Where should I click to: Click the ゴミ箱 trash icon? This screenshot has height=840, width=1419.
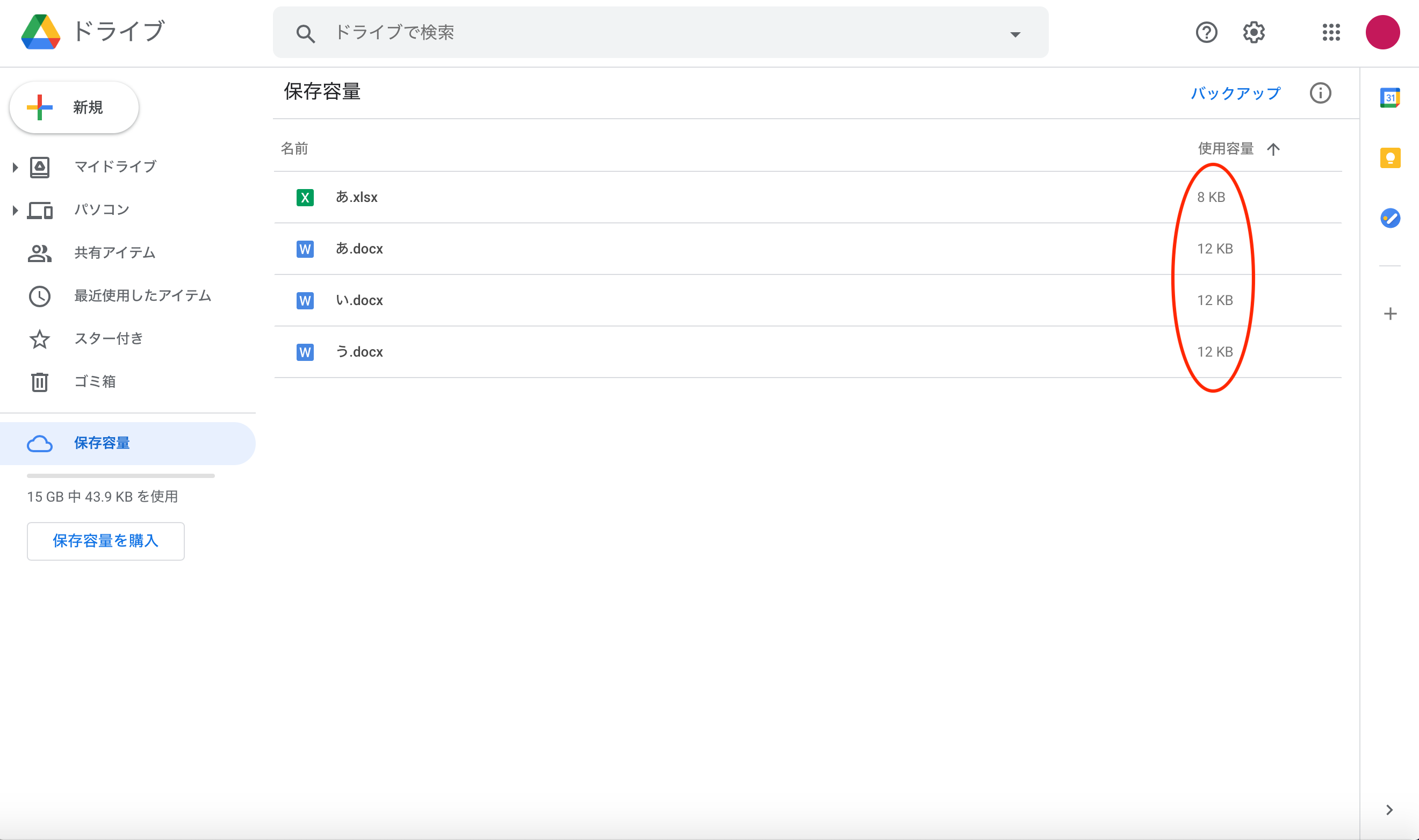[x=40, y=382]
